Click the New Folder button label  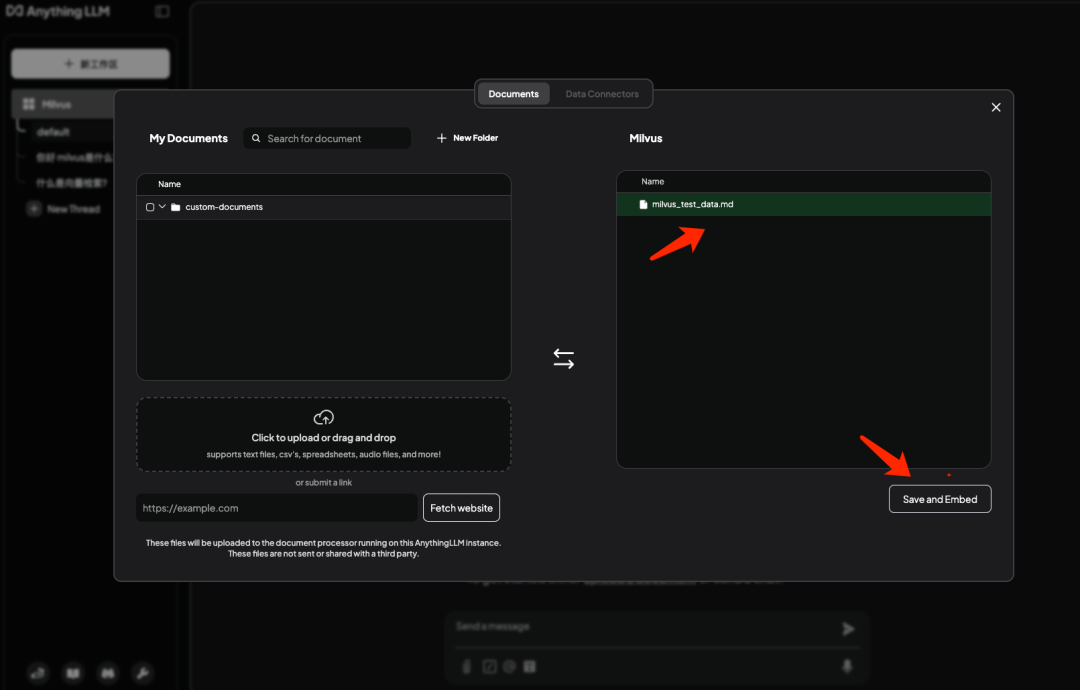point(475,138)
